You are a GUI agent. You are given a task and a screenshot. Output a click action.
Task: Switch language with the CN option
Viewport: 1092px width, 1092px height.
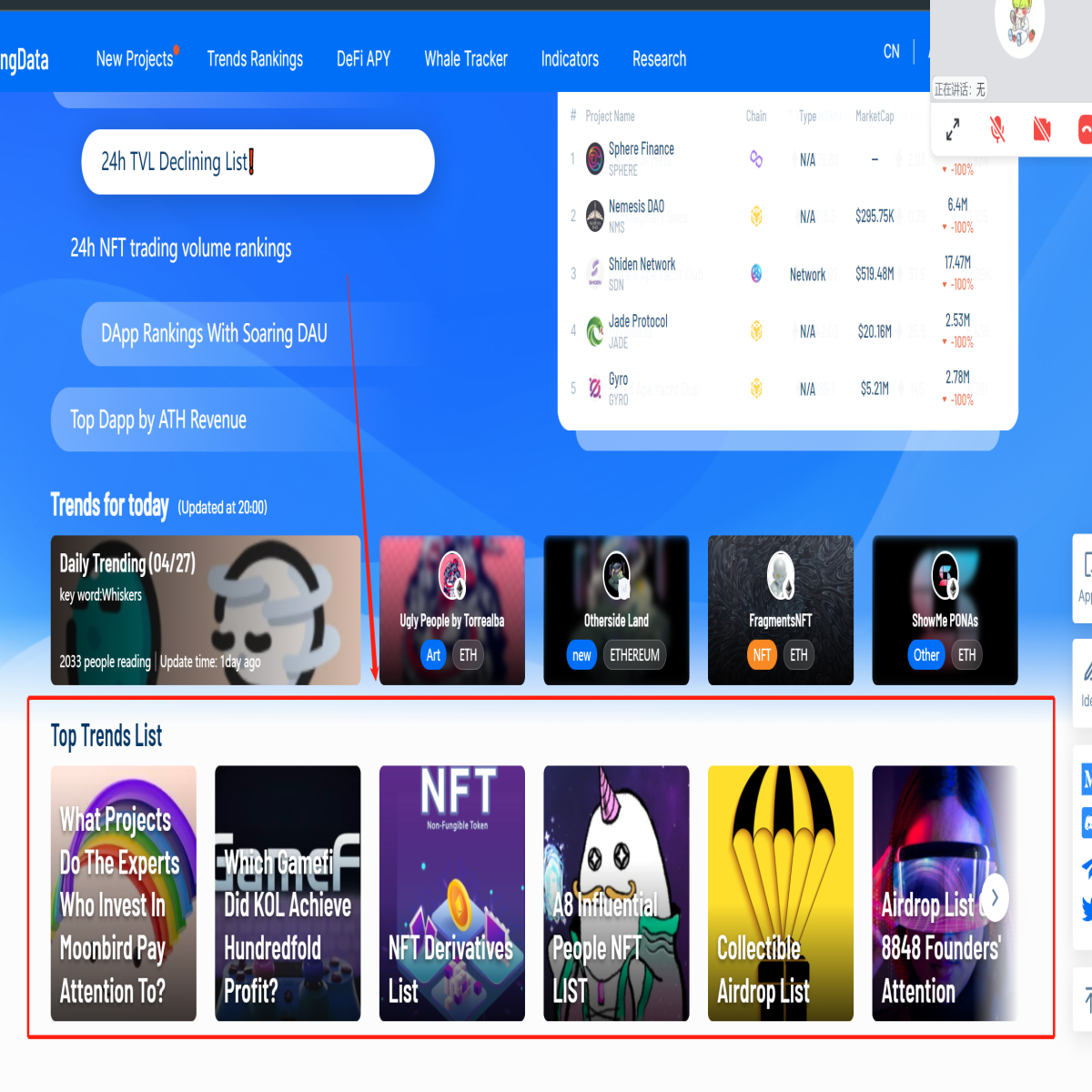pos(892,52)
